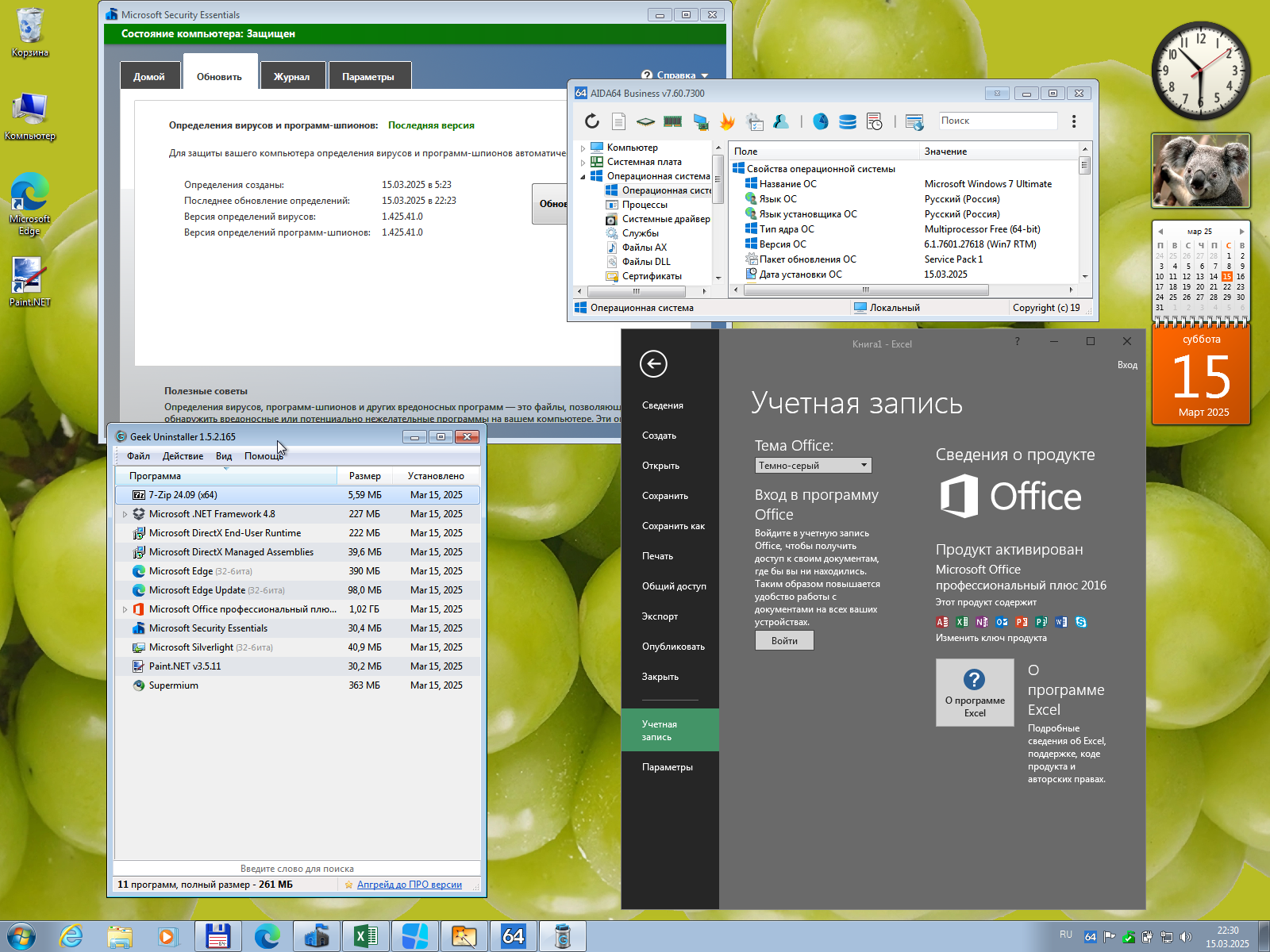
Task: Open Справка dropdown arrow in Security Essentials
Action: pos(705,76)
